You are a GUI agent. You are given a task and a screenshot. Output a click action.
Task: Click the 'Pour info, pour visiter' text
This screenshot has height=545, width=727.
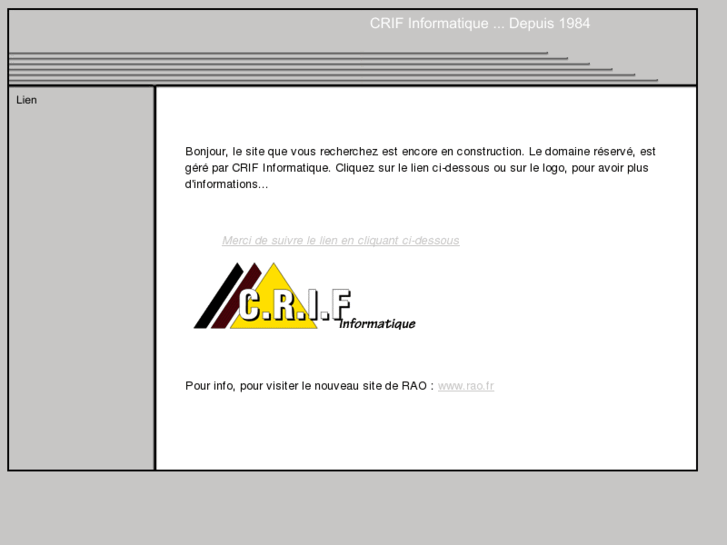click(x=309, y=386)
